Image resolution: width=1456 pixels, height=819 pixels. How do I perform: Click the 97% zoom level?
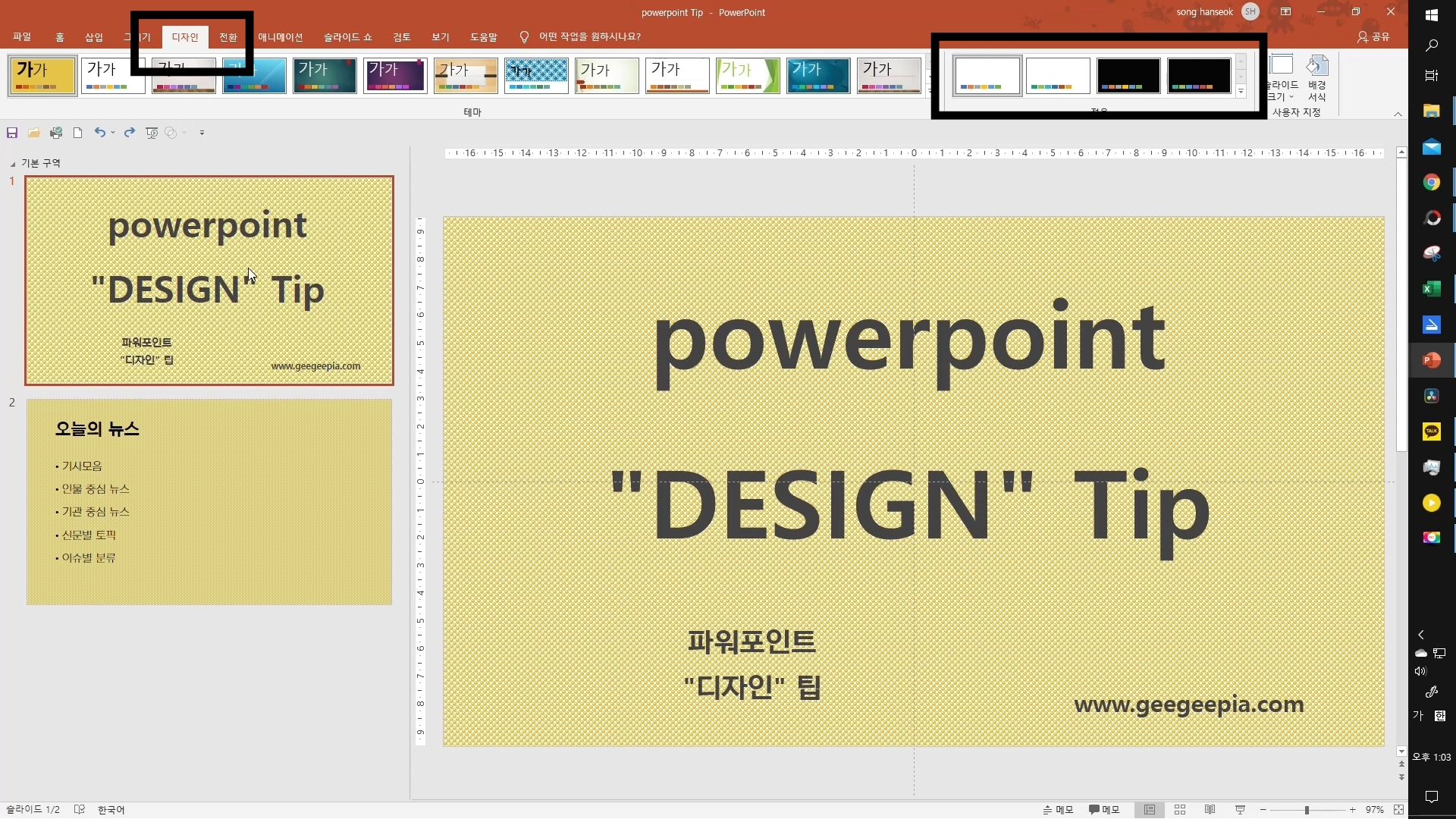coord(1374,810)
